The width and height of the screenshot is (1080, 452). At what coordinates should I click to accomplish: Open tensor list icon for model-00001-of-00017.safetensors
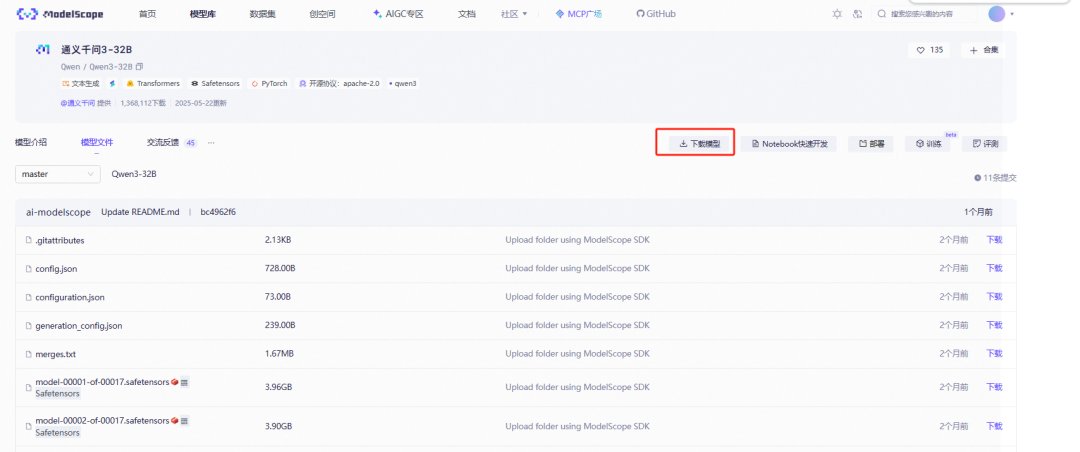[185, 382]
